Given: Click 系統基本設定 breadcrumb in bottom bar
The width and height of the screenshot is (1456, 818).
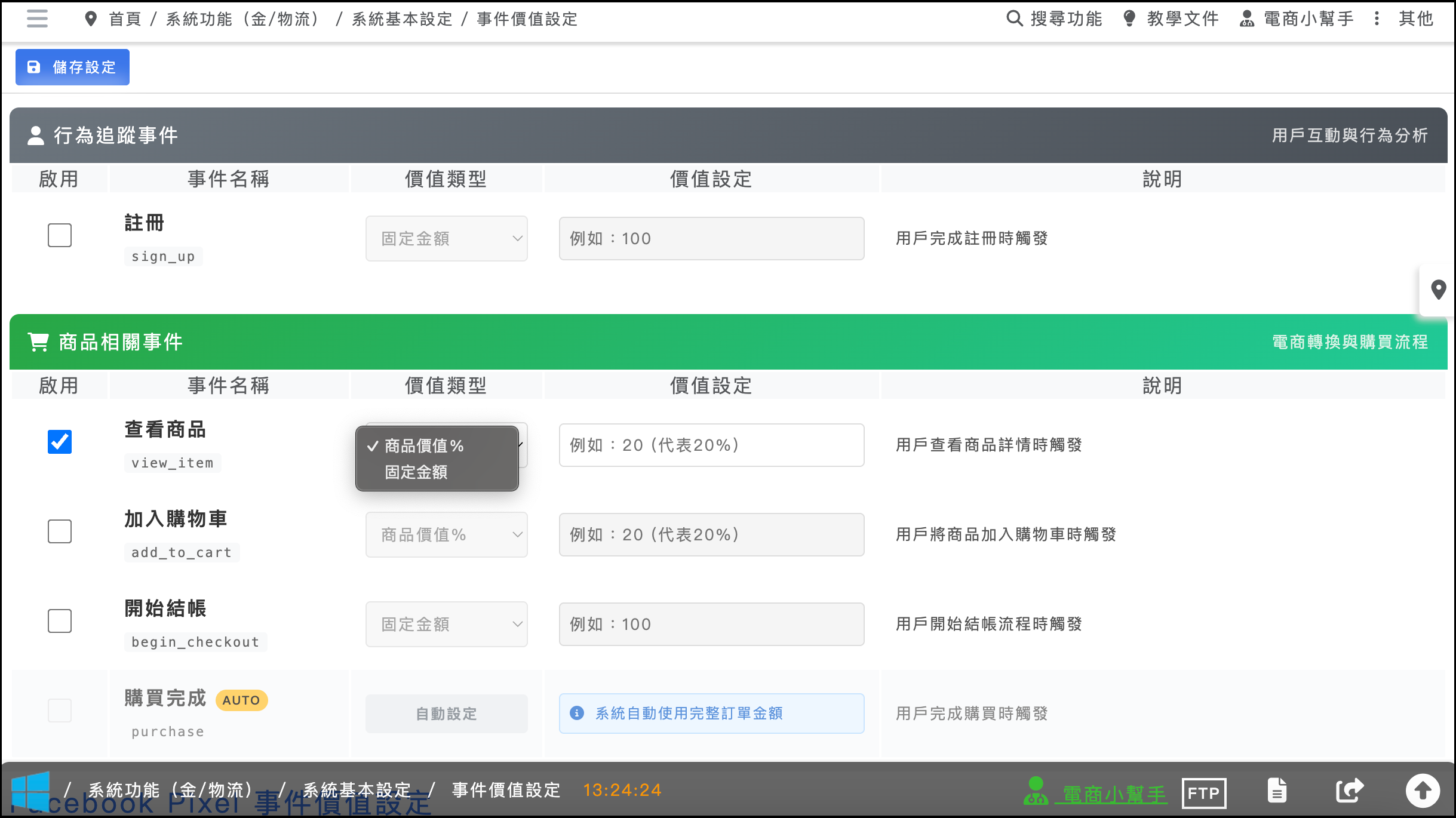Looking at the screenshot, I should 357,790.
